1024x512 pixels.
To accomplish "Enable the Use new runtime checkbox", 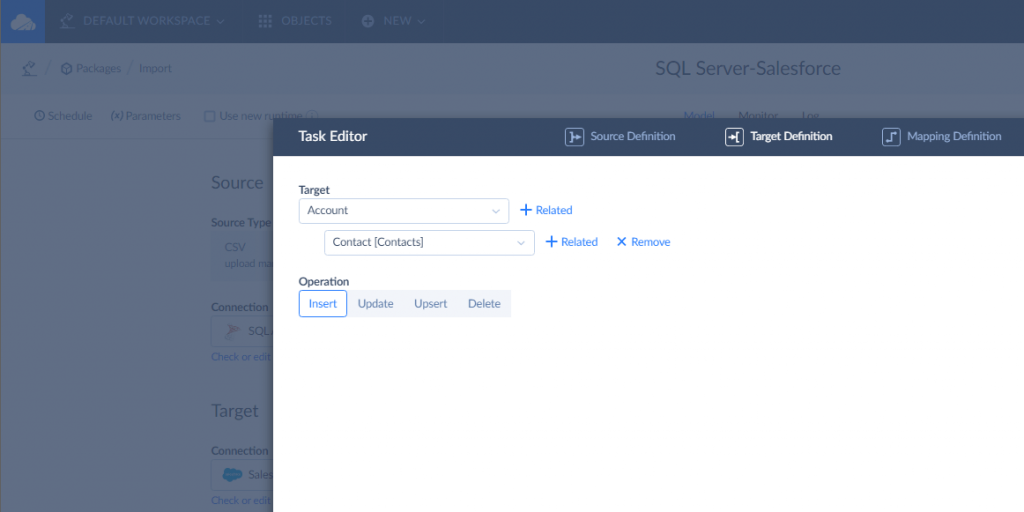I will [210, 116].
